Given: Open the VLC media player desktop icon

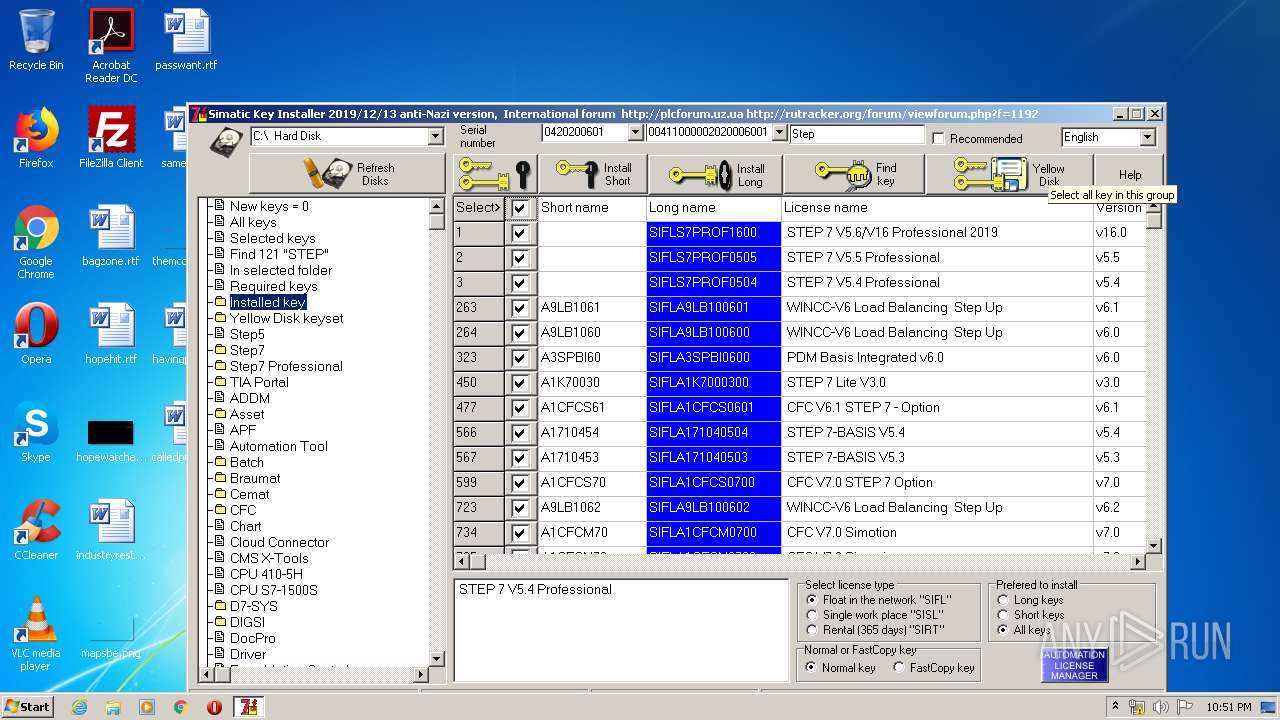Looking at the screenshot, I should (36, 635).
